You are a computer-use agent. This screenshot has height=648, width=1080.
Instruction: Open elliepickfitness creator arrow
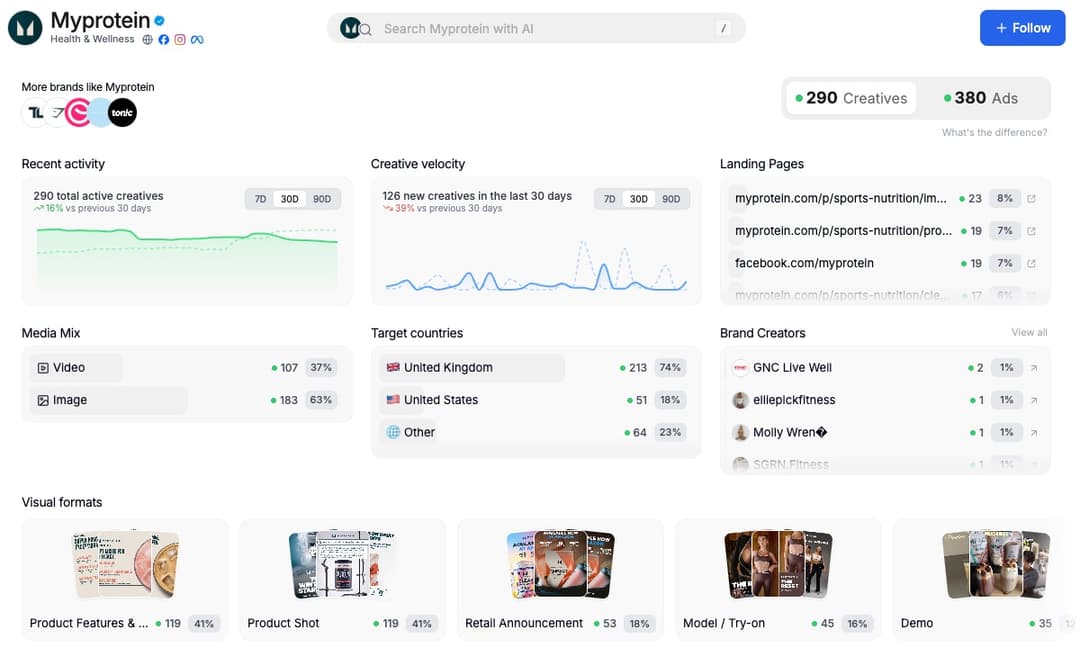point(1034,400)
